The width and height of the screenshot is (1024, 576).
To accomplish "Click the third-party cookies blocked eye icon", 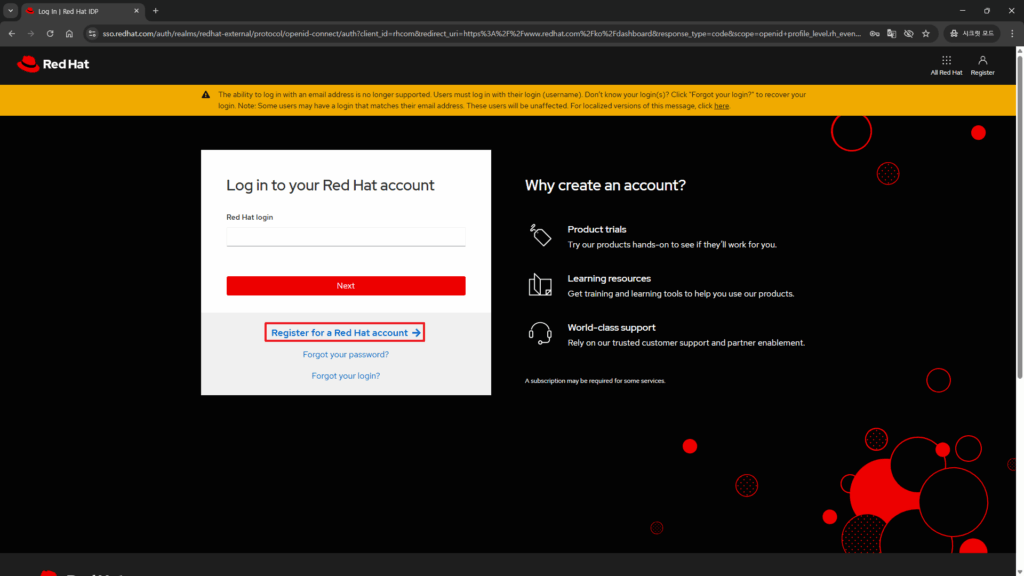I will point(908,33).
